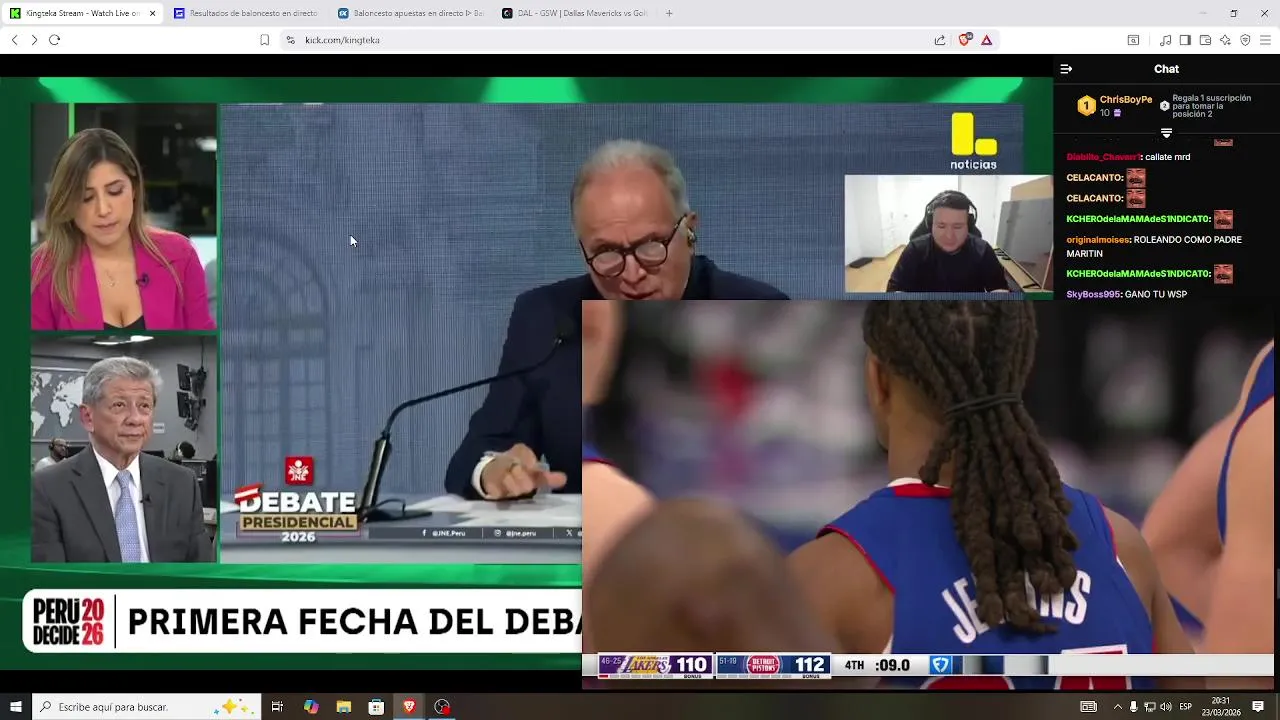Open Brave Rewards triangle icon
The height and width of the screenshot is (720, 1280).
tap(986, 40)
